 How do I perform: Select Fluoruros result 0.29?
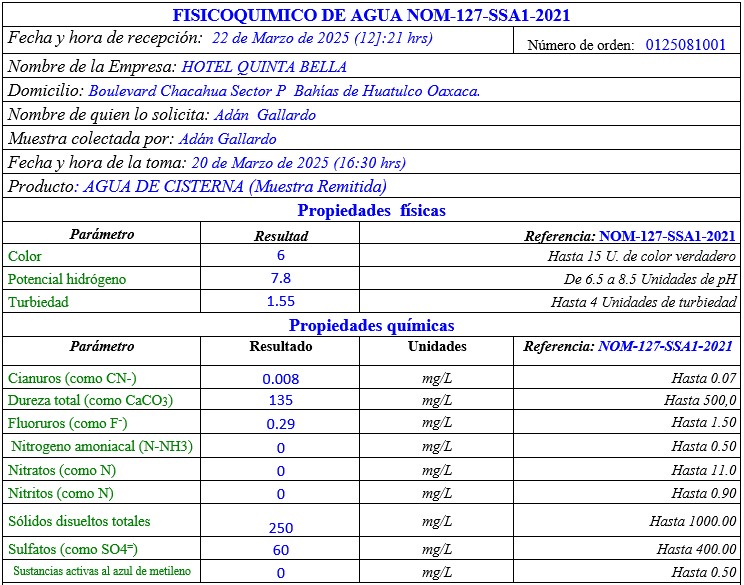click(280, 424)
